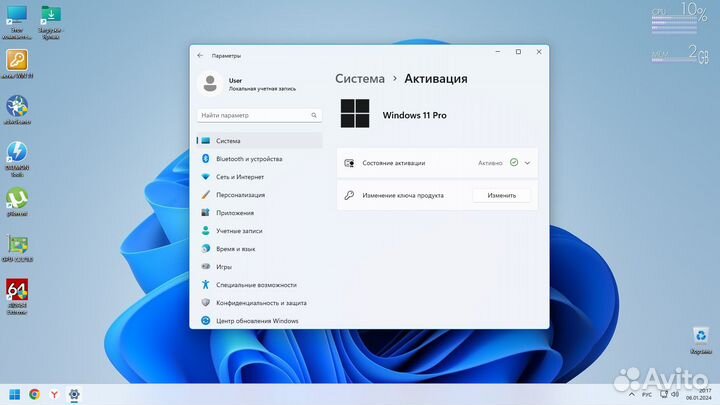Click the User account avatar
The image size is (720, 405).
pyautogui.click(x=210, y=84)
